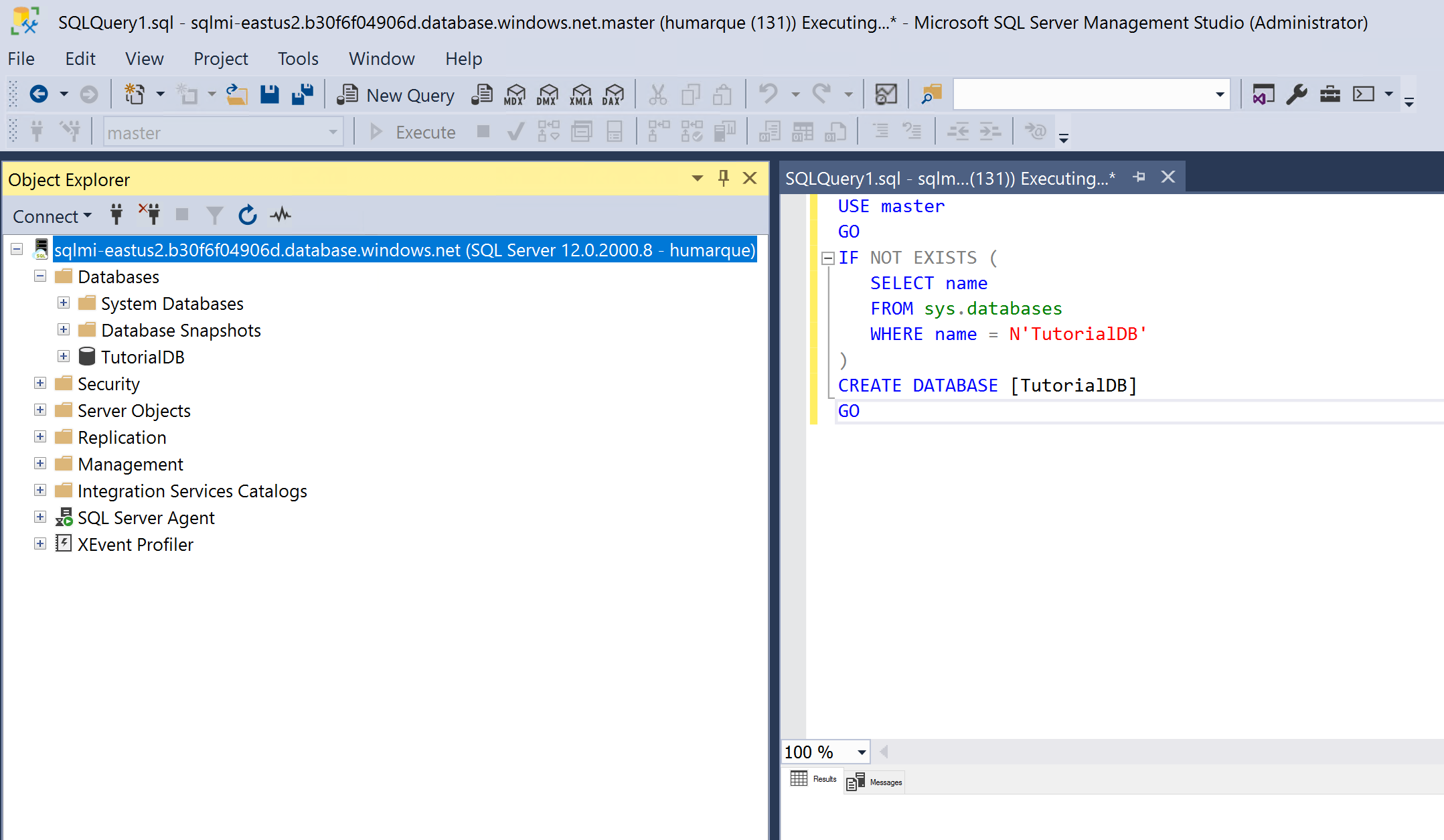The image size is (1444, 840).
Task: Expand the TutorialDB database node
Action: point(64,357)
